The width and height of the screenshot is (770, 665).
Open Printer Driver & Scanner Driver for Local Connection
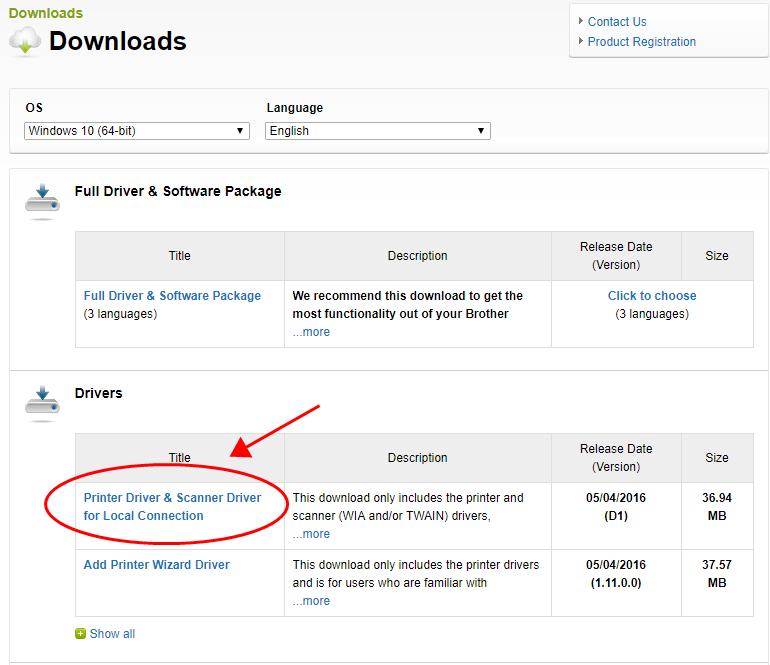(172, 507)
